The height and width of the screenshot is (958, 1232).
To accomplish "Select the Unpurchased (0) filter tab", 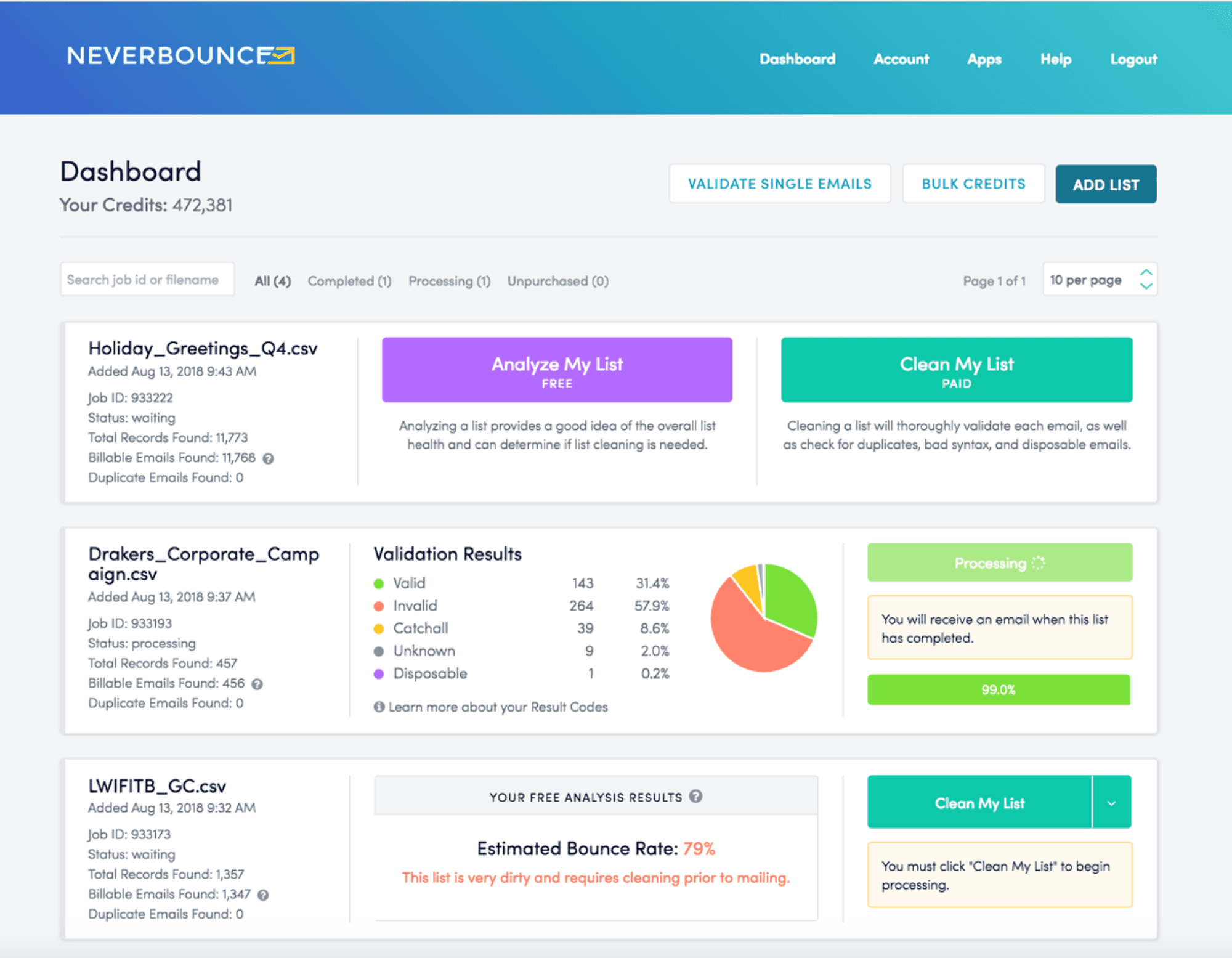I will pyautogui.click(x=558, y=281).
